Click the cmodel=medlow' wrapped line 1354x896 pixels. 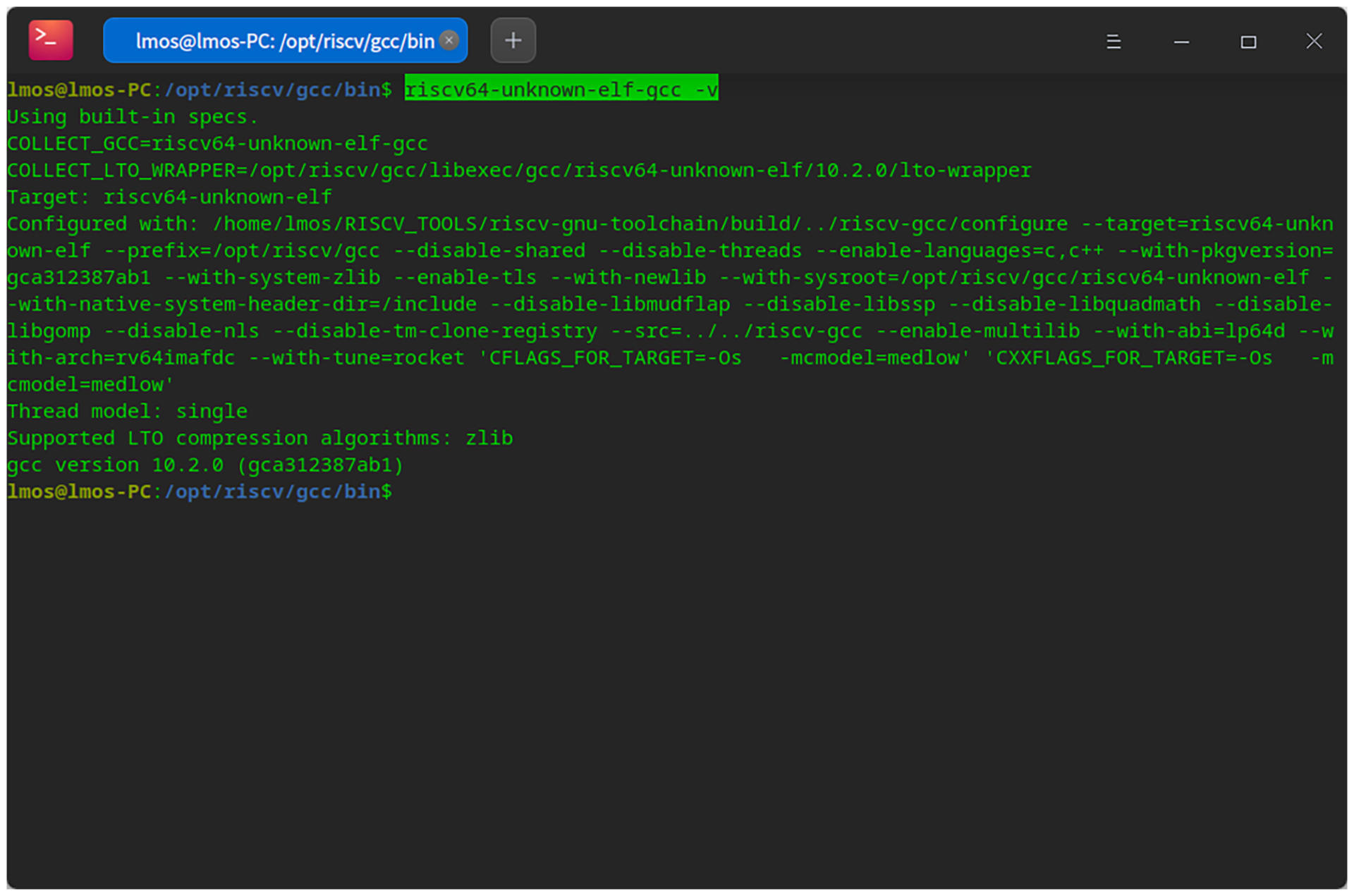[x=90, y=384]
